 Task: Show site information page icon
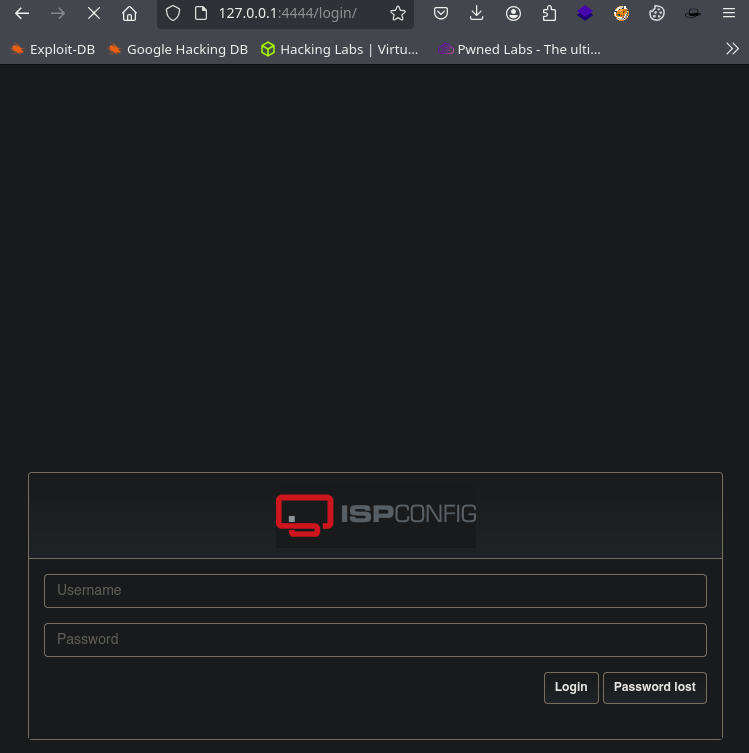tap(201, 13)
